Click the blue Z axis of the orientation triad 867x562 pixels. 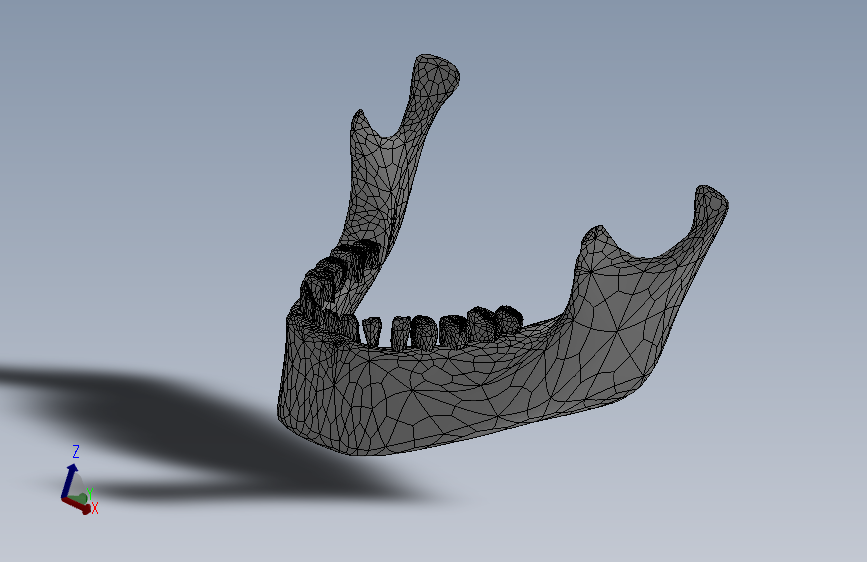click(67, 480)
